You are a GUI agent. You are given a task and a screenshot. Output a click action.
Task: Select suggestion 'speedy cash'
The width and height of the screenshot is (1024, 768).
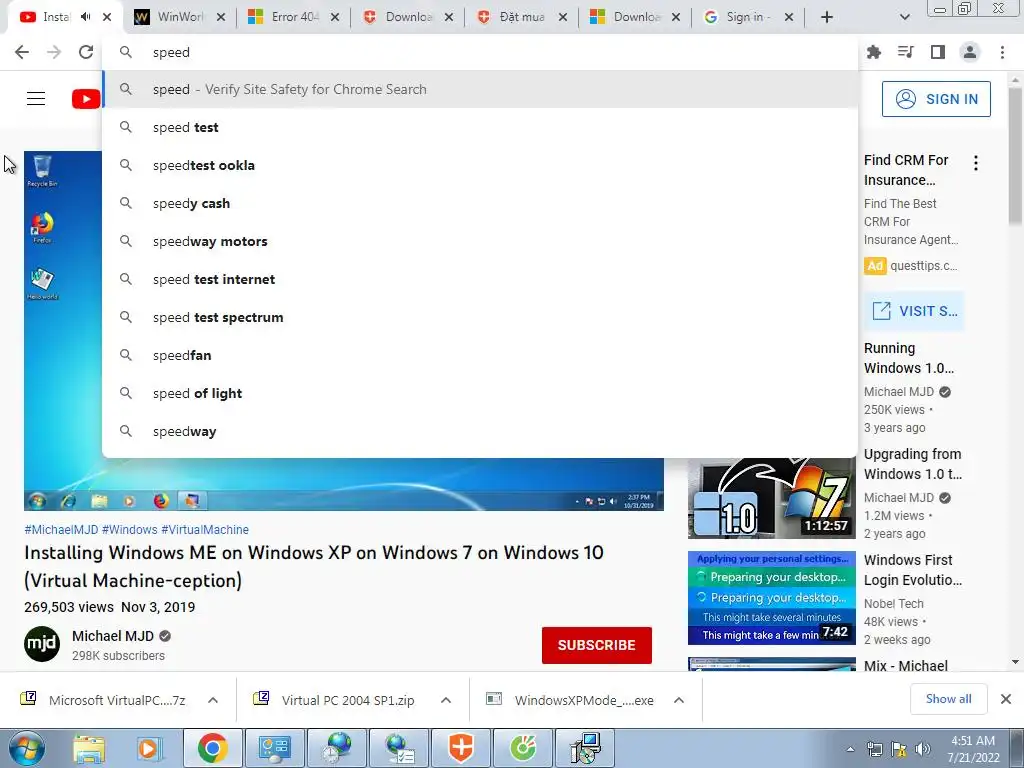480,203
